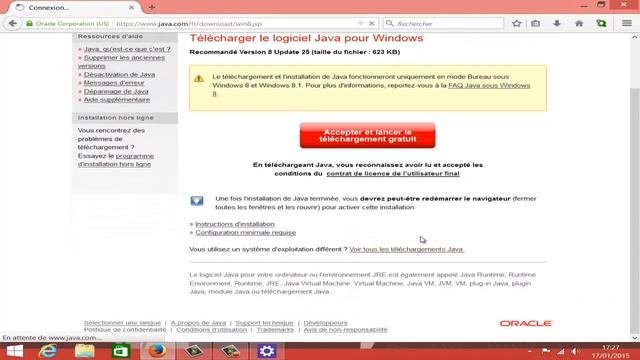Open a new tab with plus button

[152, 7]
